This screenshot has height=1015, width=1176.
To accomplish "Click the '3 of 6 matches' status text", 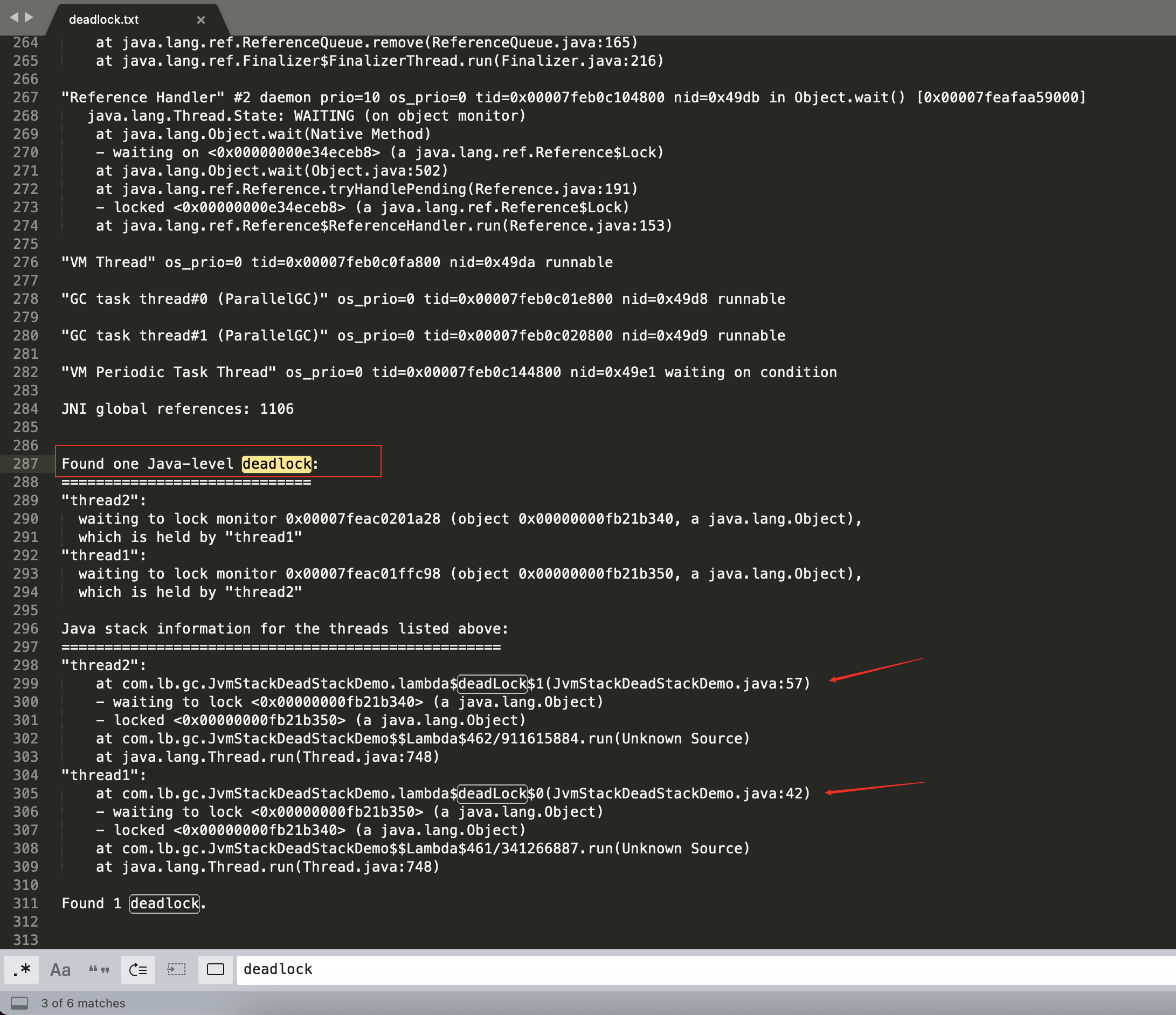I will click(x=83, y=1003).
